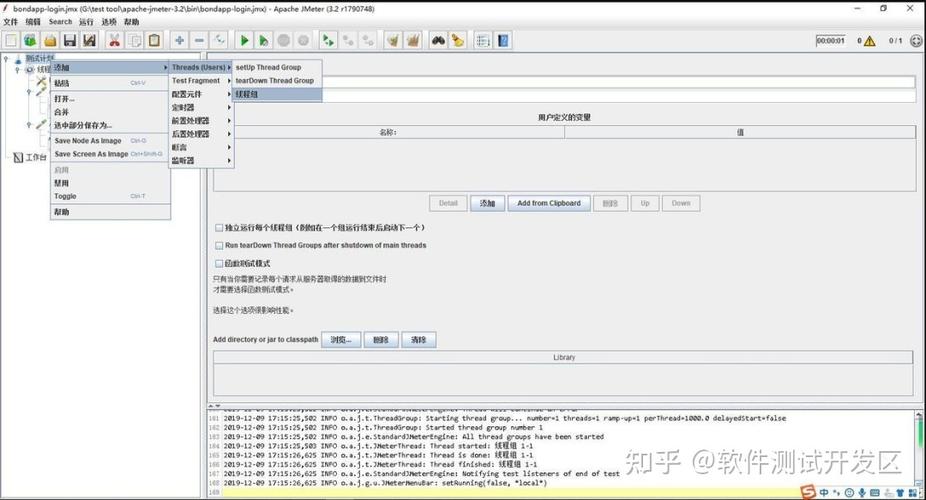Click Remote Shutdown All icon

coord(368,40)
